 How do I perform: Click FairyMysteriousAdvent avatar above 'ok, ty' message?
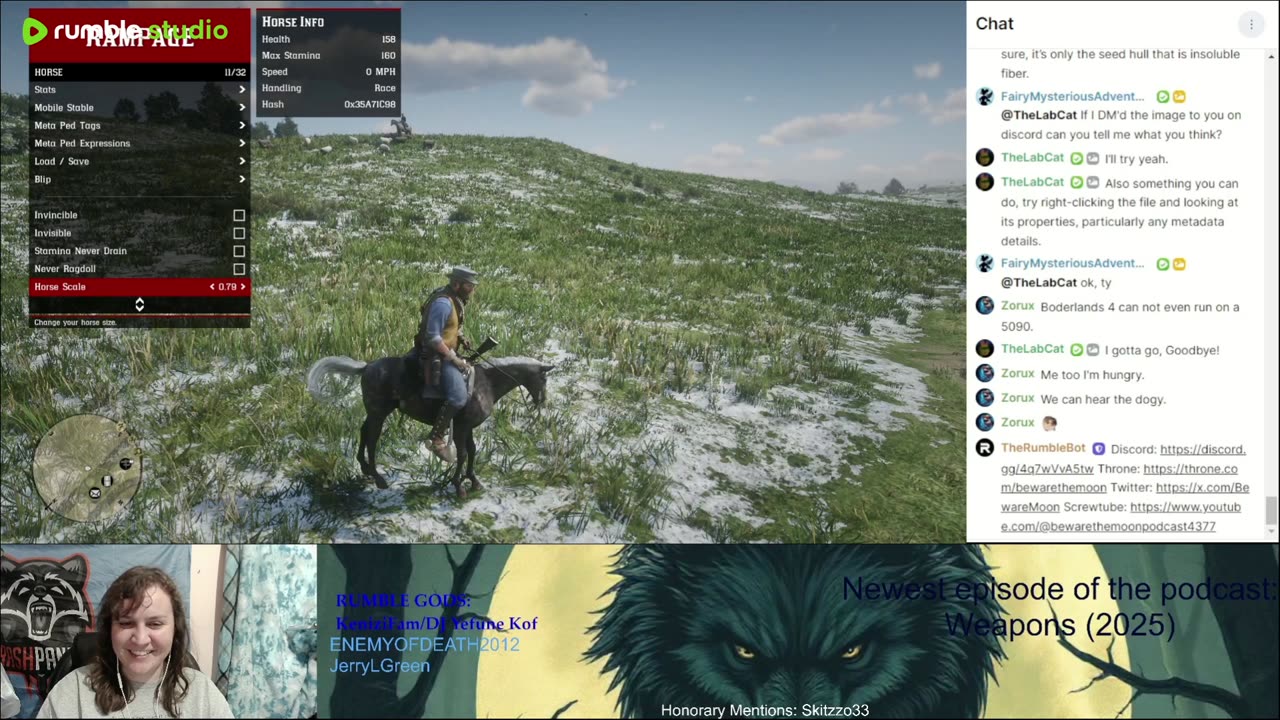click(984, 264)
